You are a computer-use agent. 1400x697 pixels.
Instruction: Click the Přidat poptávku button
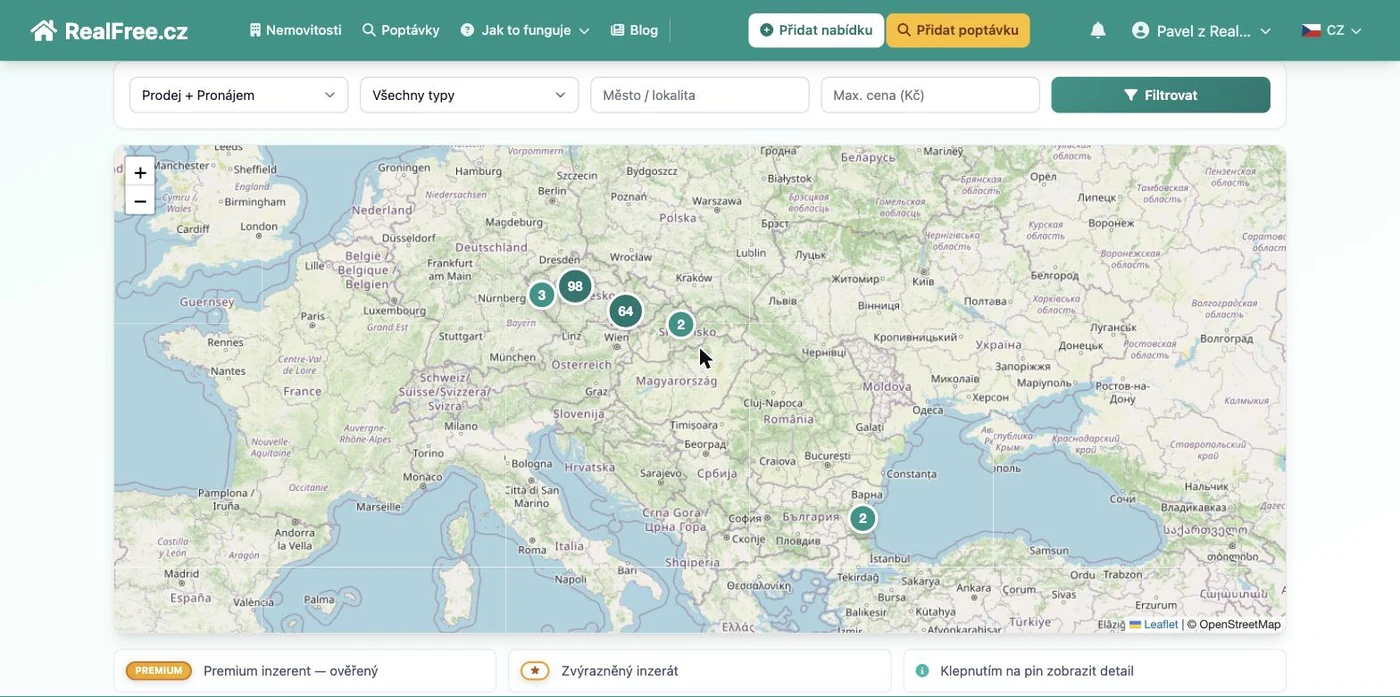[x=958, y=30]
